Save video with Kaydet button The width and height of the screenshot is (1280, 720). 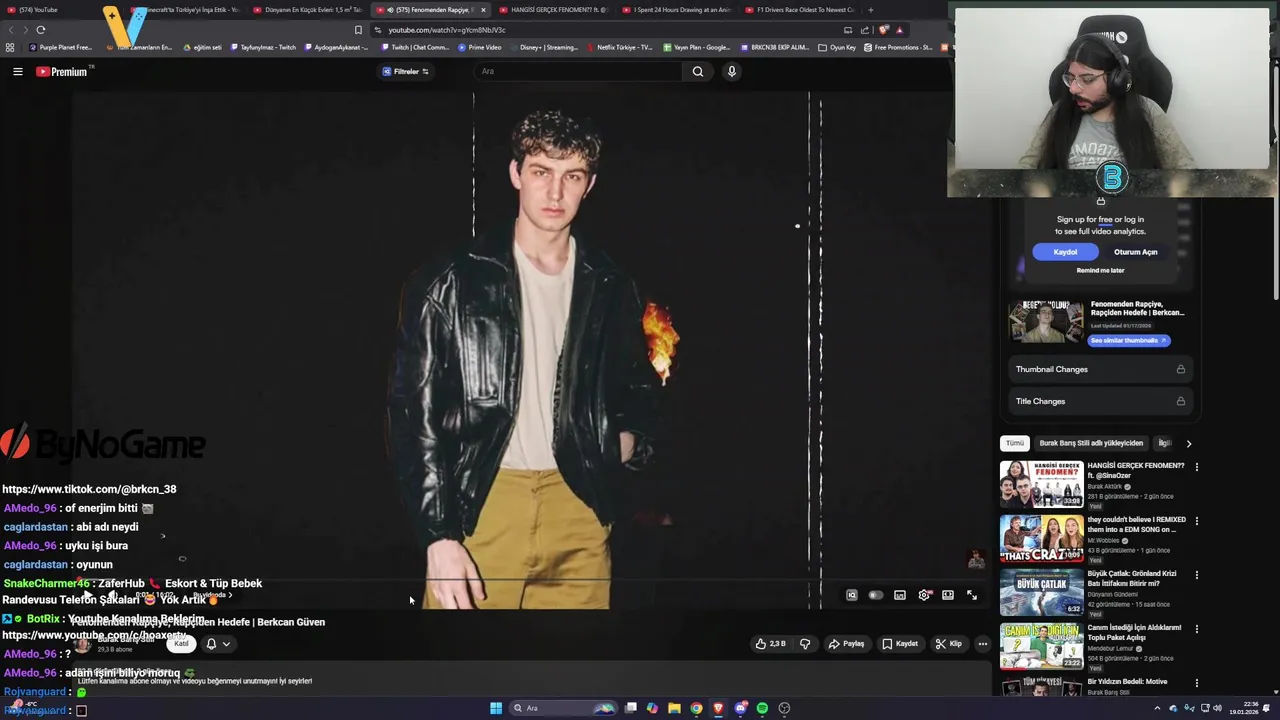tap(900, 644)
